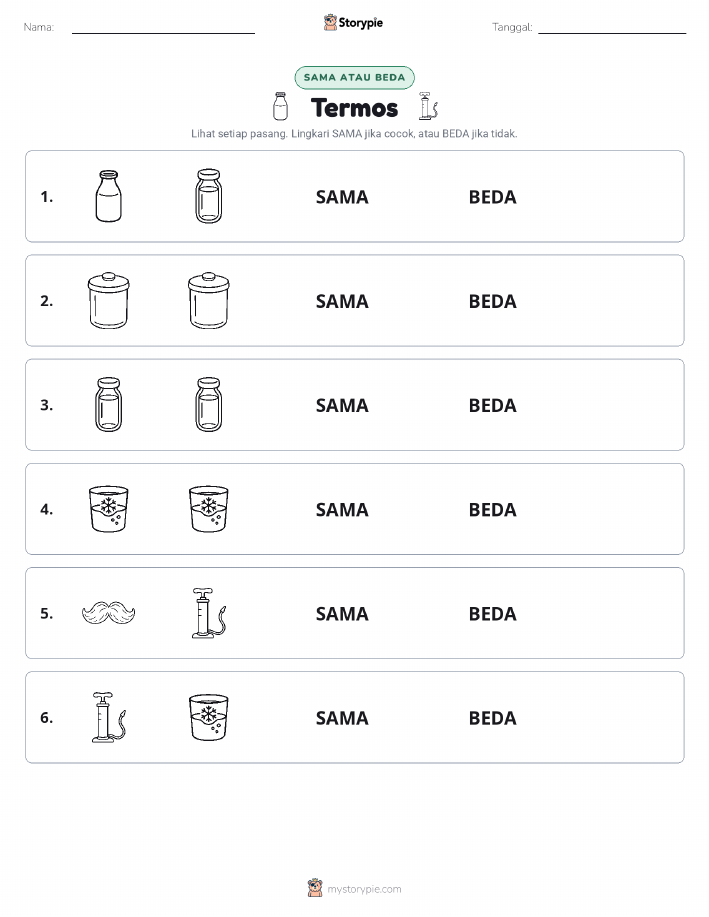The image size is (709, 917).
Task: Click the SAMA ATAU BEDA badge
Action: click(x=354, y=77)
